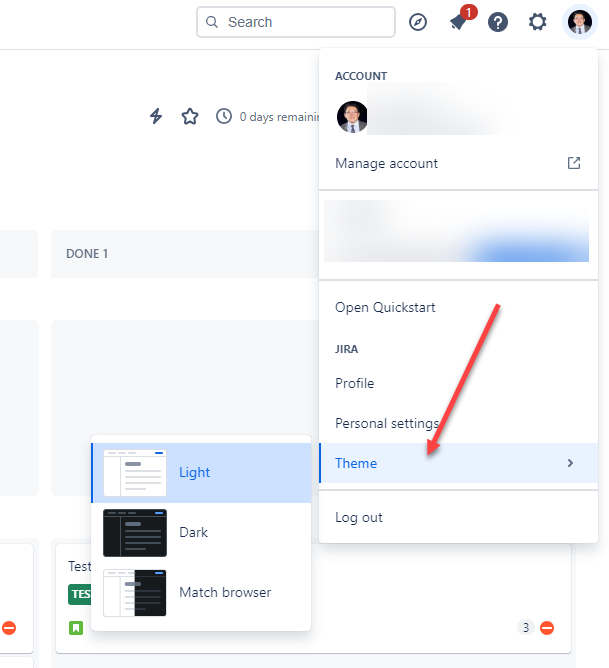Click the magnifier icon in Search box
The image size is (609, 668).
click(212, 22)
